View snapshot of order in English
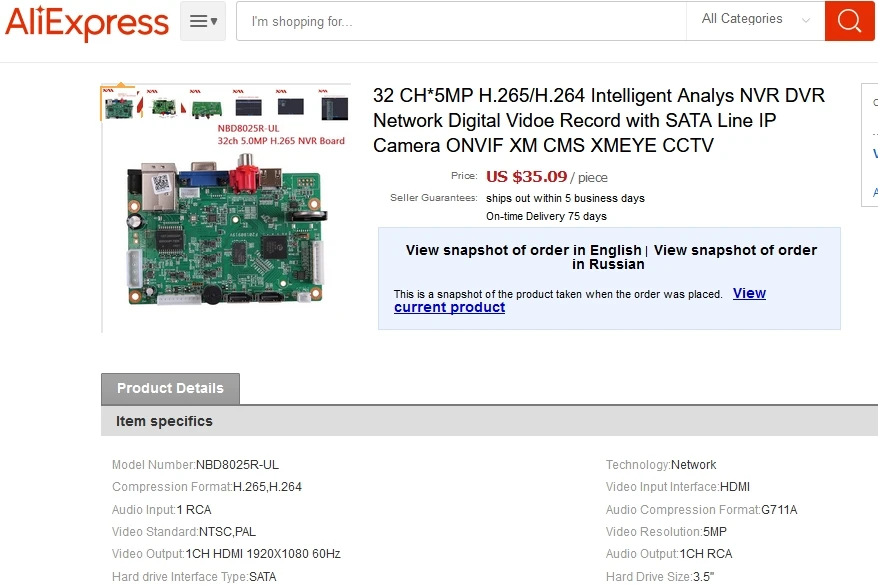The width and height of the screenshot is (878, 585). [x=523, y=250]
